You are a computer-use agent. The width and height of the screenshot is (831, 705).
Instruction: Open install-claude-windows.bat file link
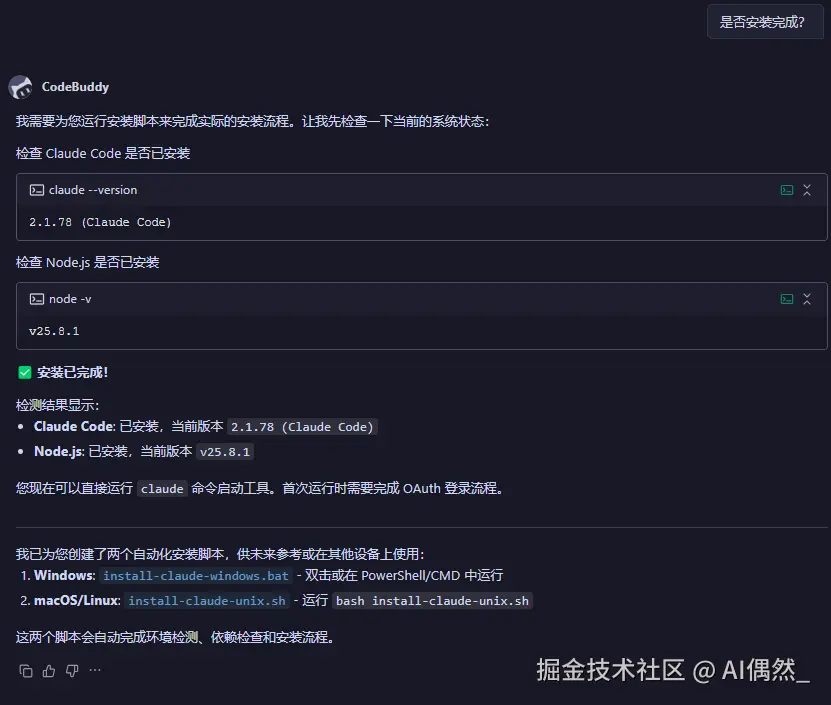196,576
